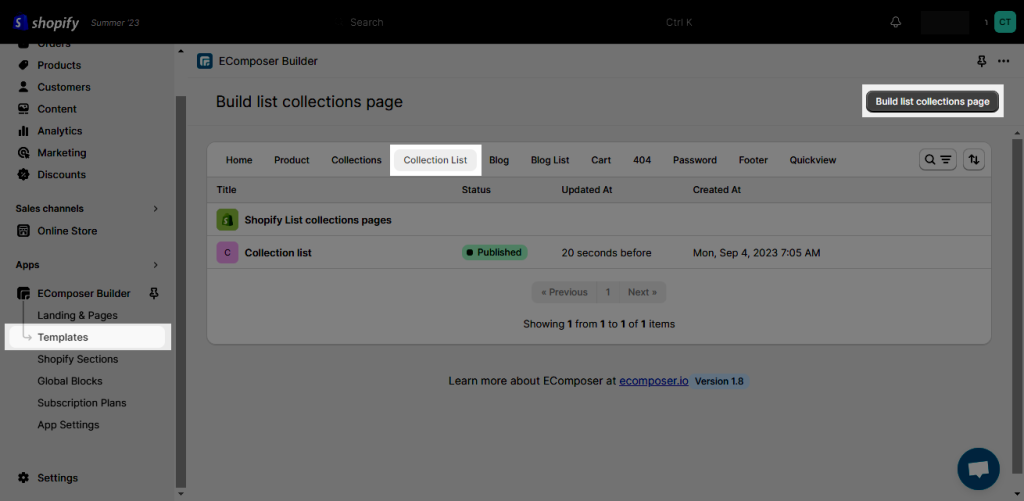Click the EComposer logo in app header
The width and height of the screenshot is (1024, 501).
point(204,61)
